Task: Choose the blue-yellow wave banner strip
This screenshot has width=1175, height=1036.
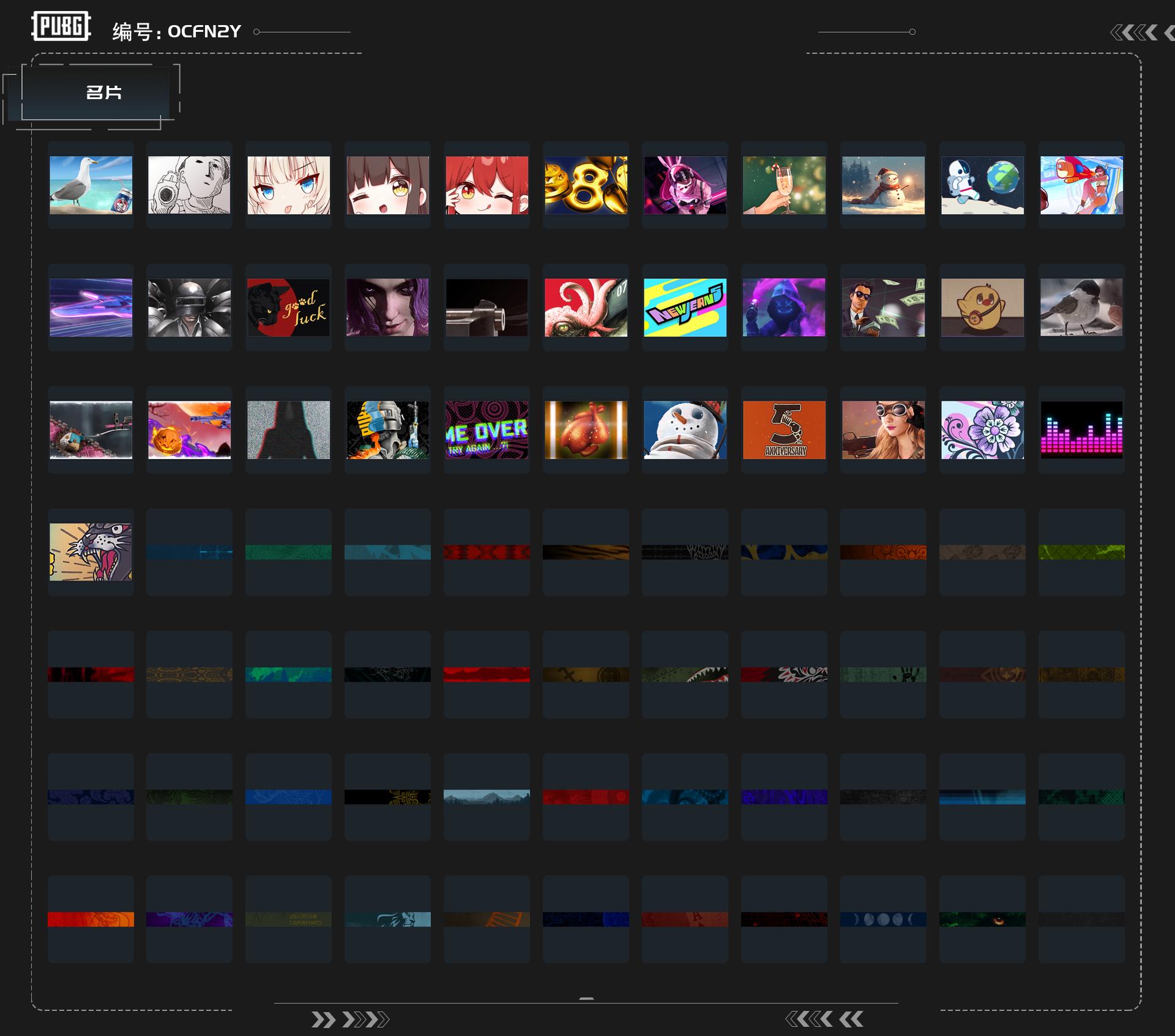Action: (x=785, y=552)
